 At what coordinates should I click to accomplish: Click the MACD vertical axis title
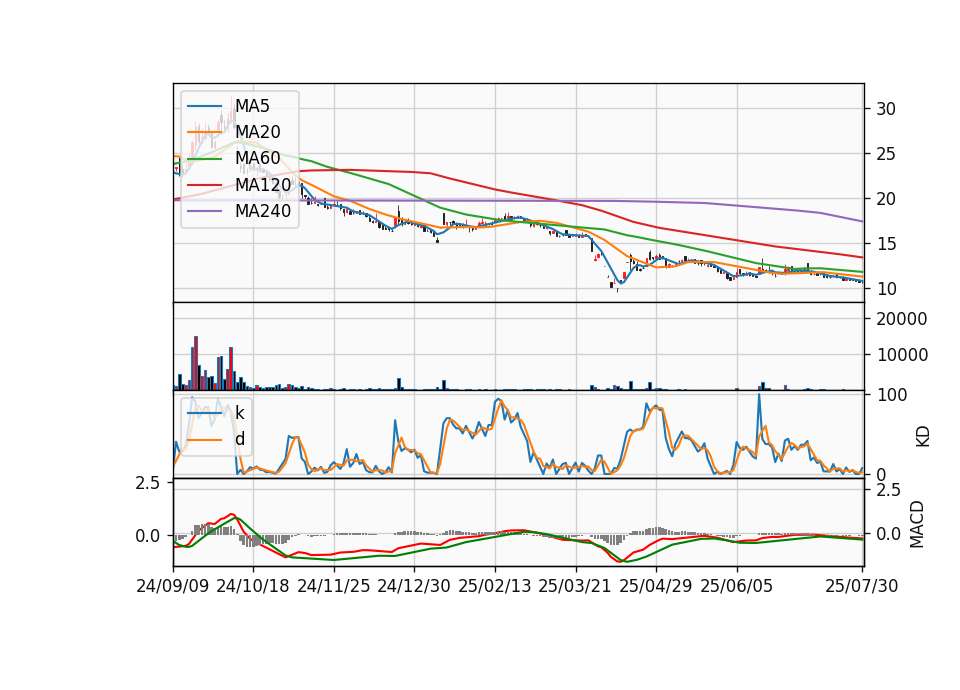917,524
